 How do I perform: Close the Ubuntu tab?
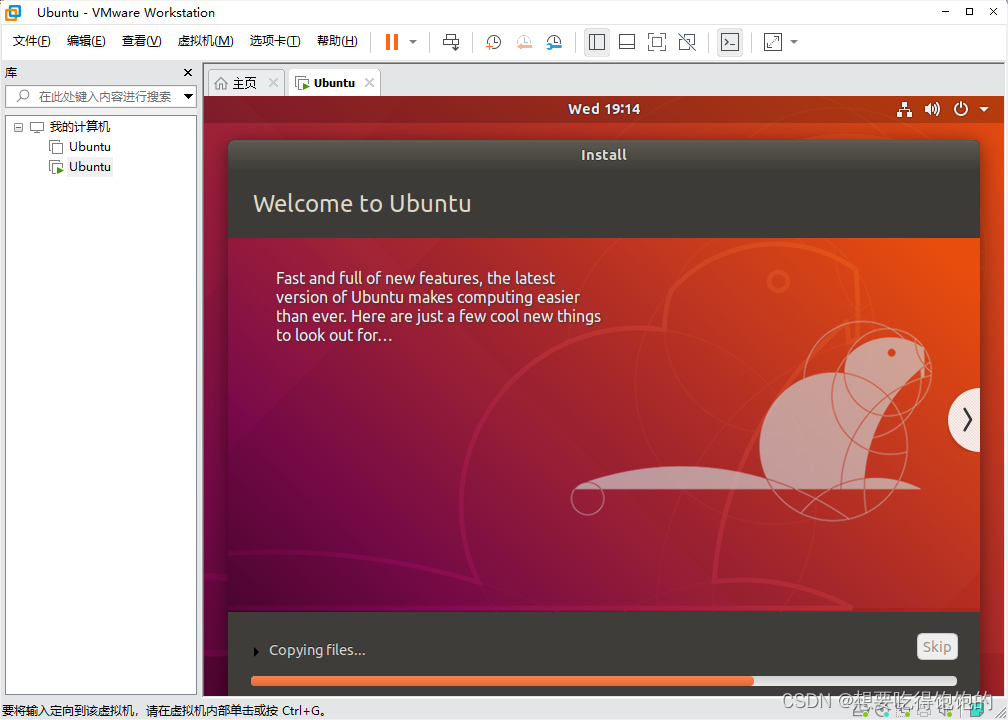[369, 82]
